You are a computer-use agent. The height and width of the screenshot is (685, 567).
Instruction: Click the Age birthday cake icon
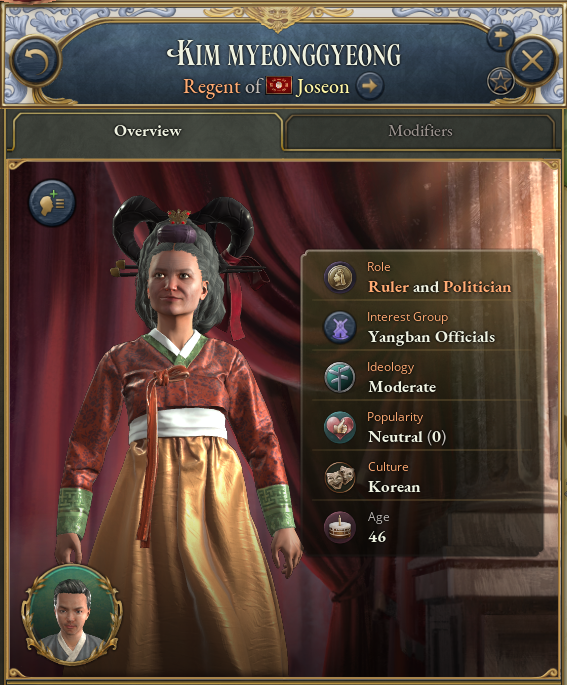coord(340,527)
